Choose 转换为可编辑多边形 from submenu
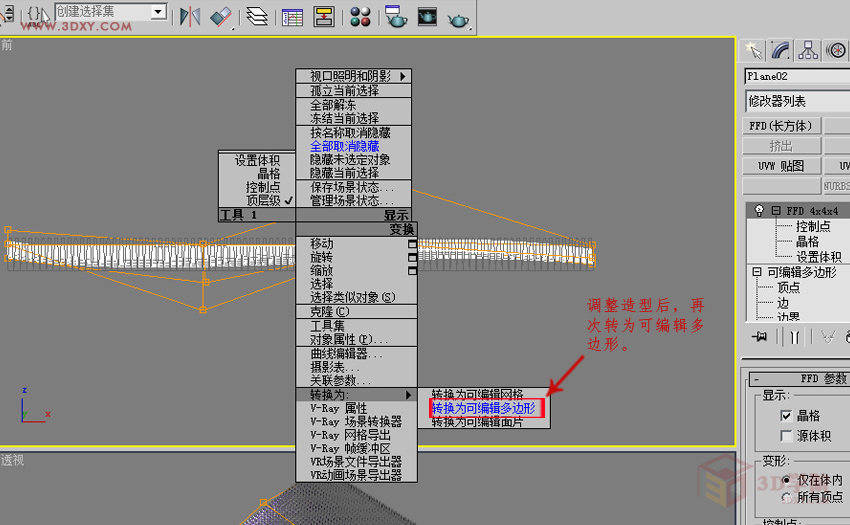Viewport: 850px width, 525px height. tap(484, 408)
